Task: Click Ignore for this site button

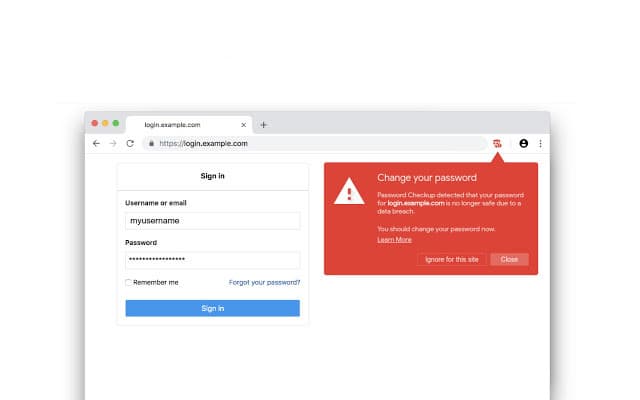Action: point(452,260)
